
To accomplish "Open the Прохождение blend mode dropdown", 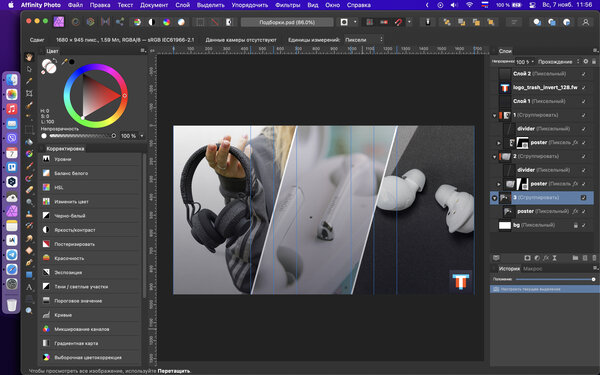I will [x=558, y=62].
